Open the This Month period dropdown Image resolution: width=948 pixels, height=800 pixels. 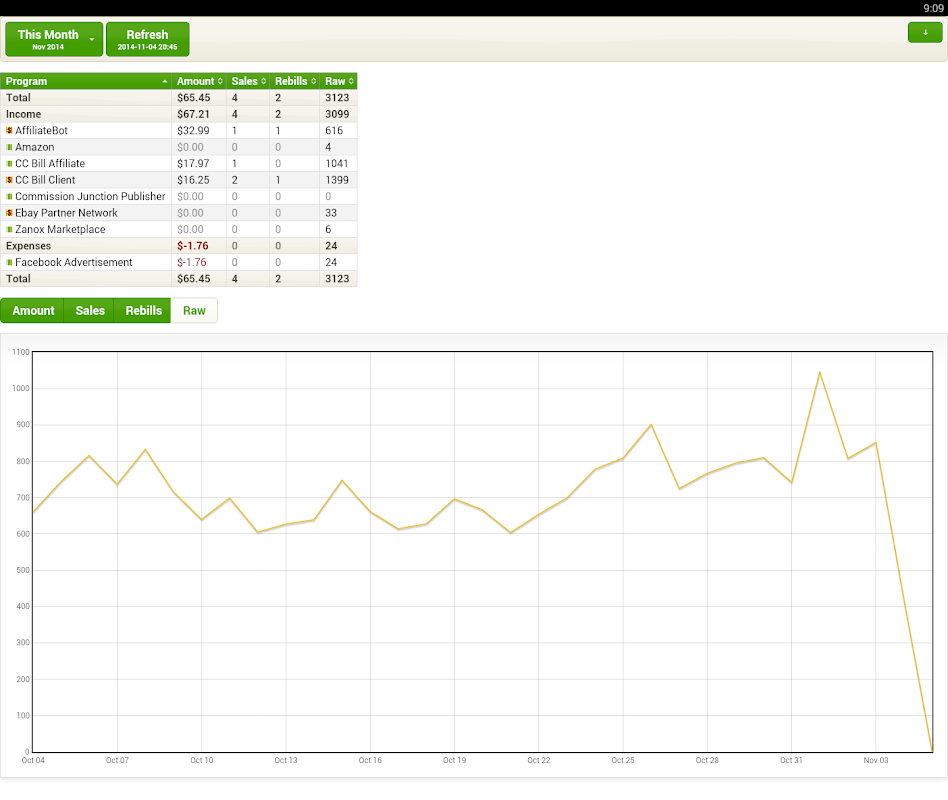(x=54, y=39)
